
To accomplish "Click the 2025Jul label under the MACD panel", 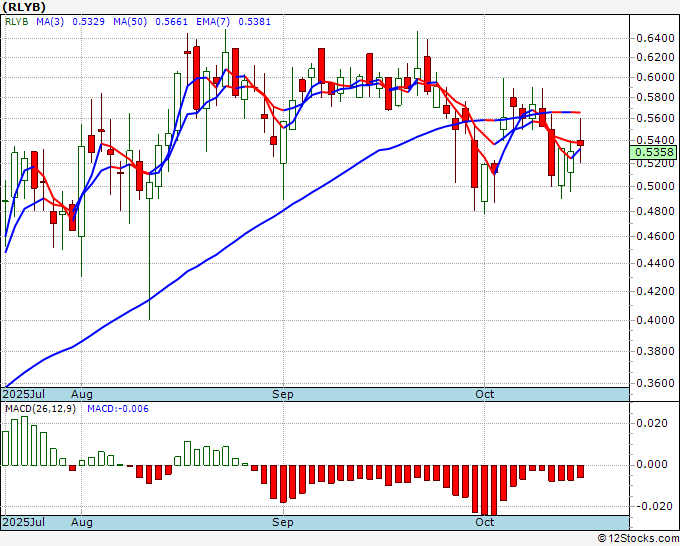I will click(x=23, y=522).
